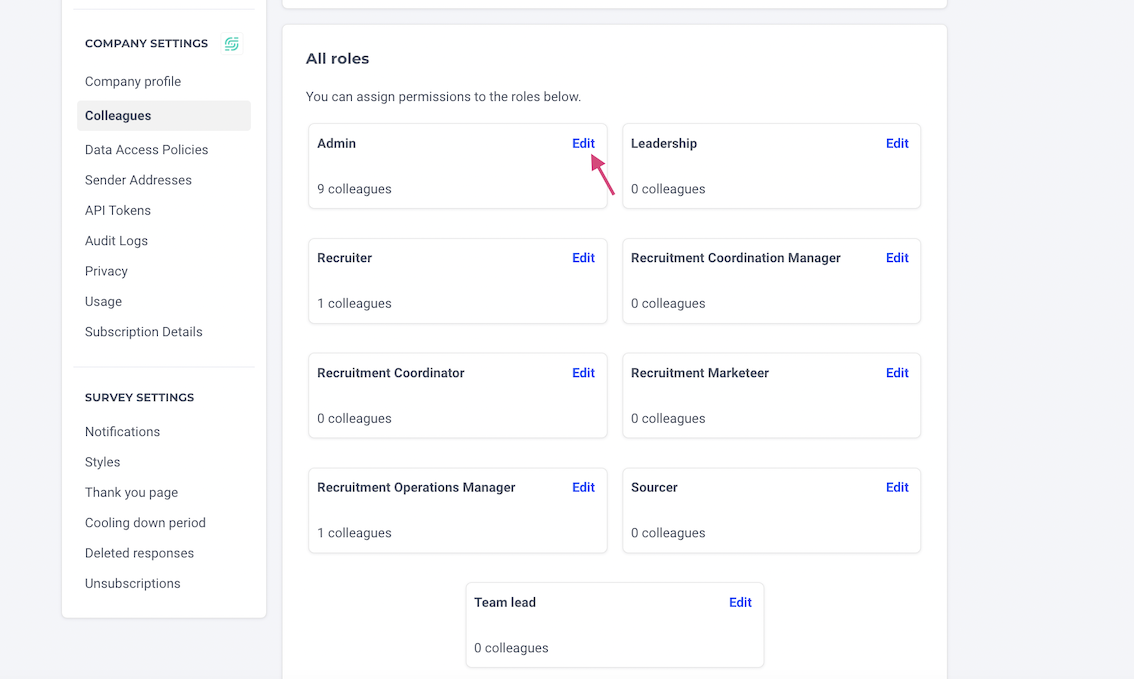
Task: Open survey Notifications settings
Action: (122, 432)
